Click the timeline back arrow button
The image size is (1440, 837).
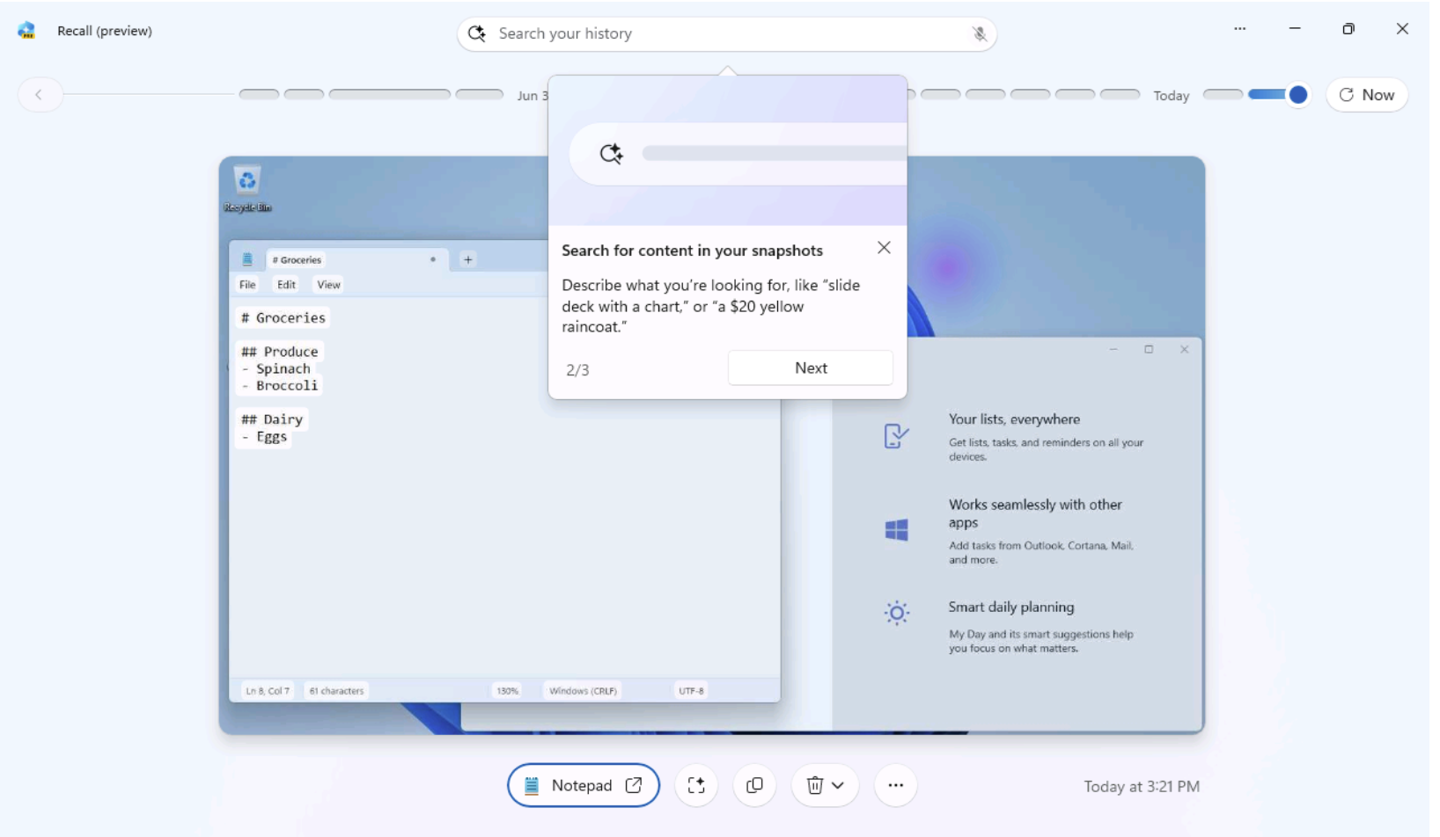point(39,95)
